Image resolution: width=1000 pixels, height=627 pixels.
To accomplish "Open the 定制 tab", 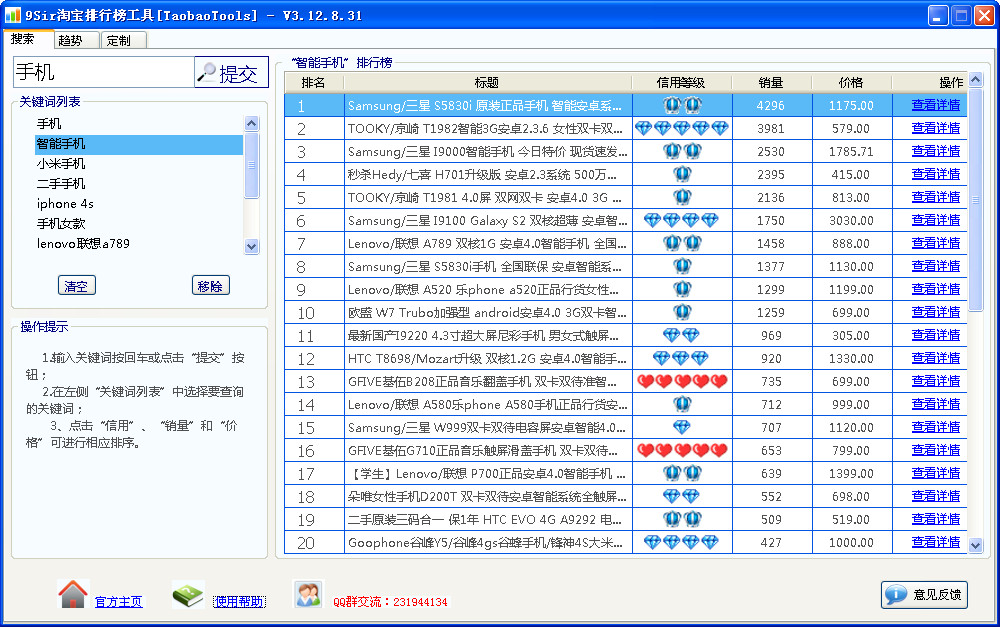I will 123,40.
